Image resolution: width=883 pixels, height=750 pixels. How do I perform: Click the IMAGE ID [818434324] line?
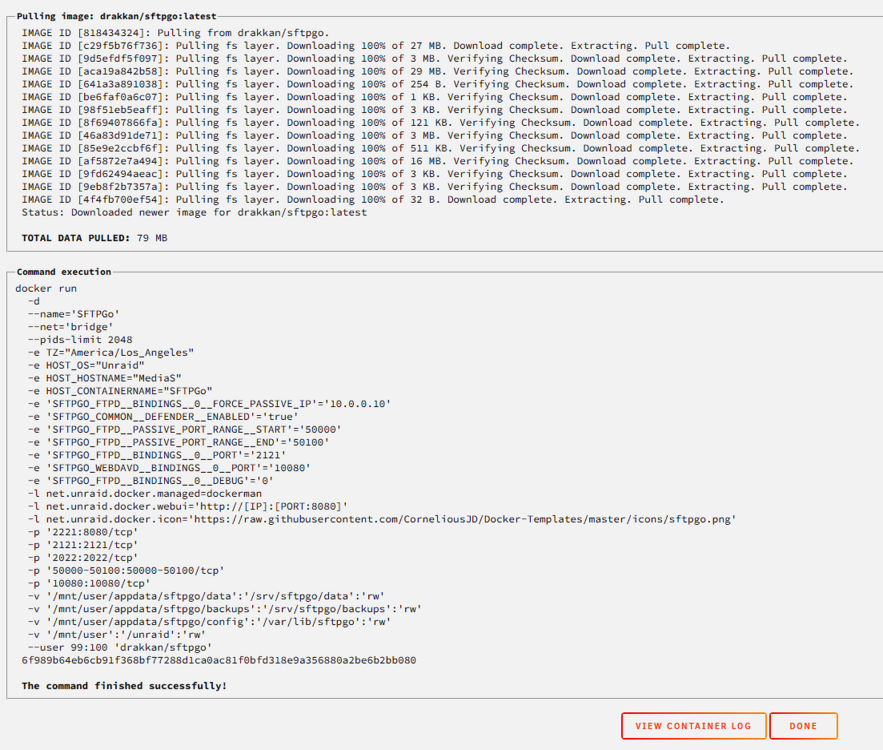[176, 33]
